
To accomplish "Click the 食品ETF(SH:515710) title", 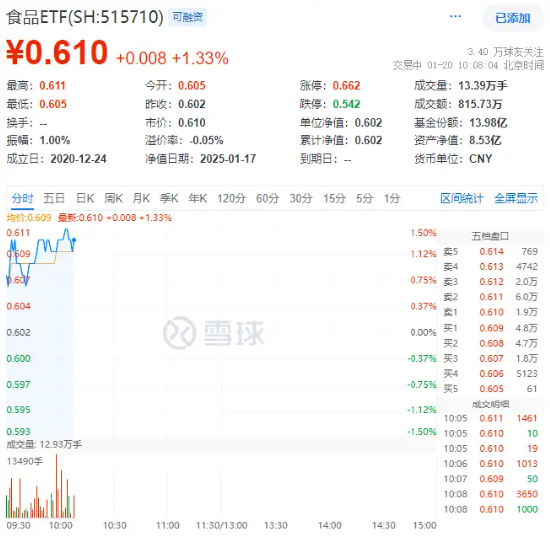I will [x=85, y=17].
